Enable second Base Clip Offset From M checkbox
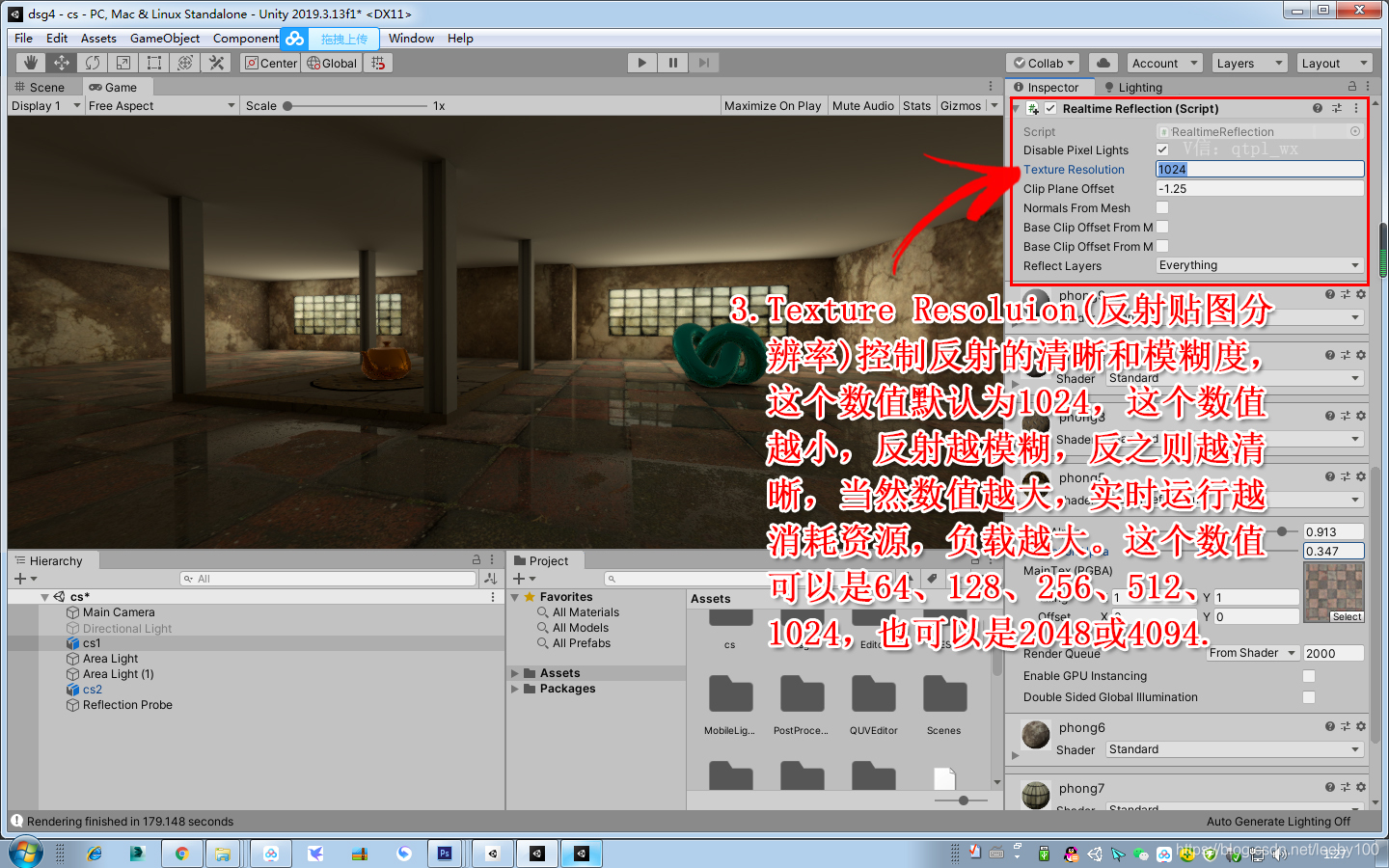1389x868 pixels. [1162, 246]
